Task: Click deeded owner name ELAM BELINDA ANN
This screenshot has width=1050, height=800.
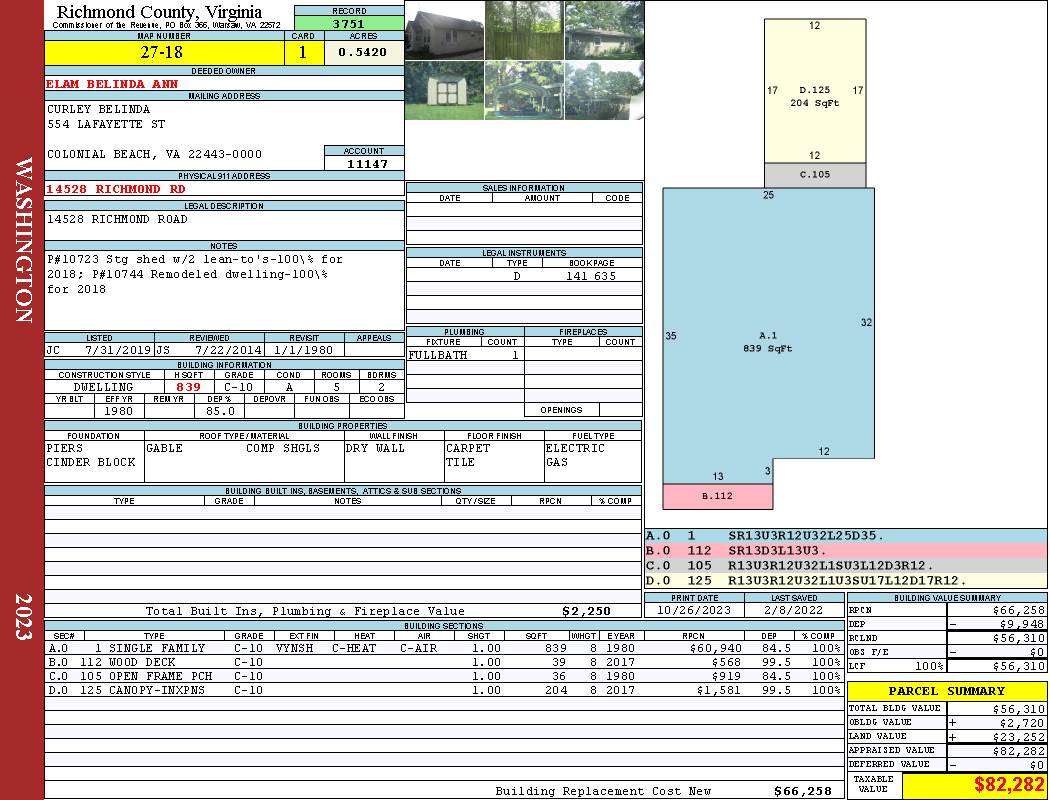Action: (110, 84)
